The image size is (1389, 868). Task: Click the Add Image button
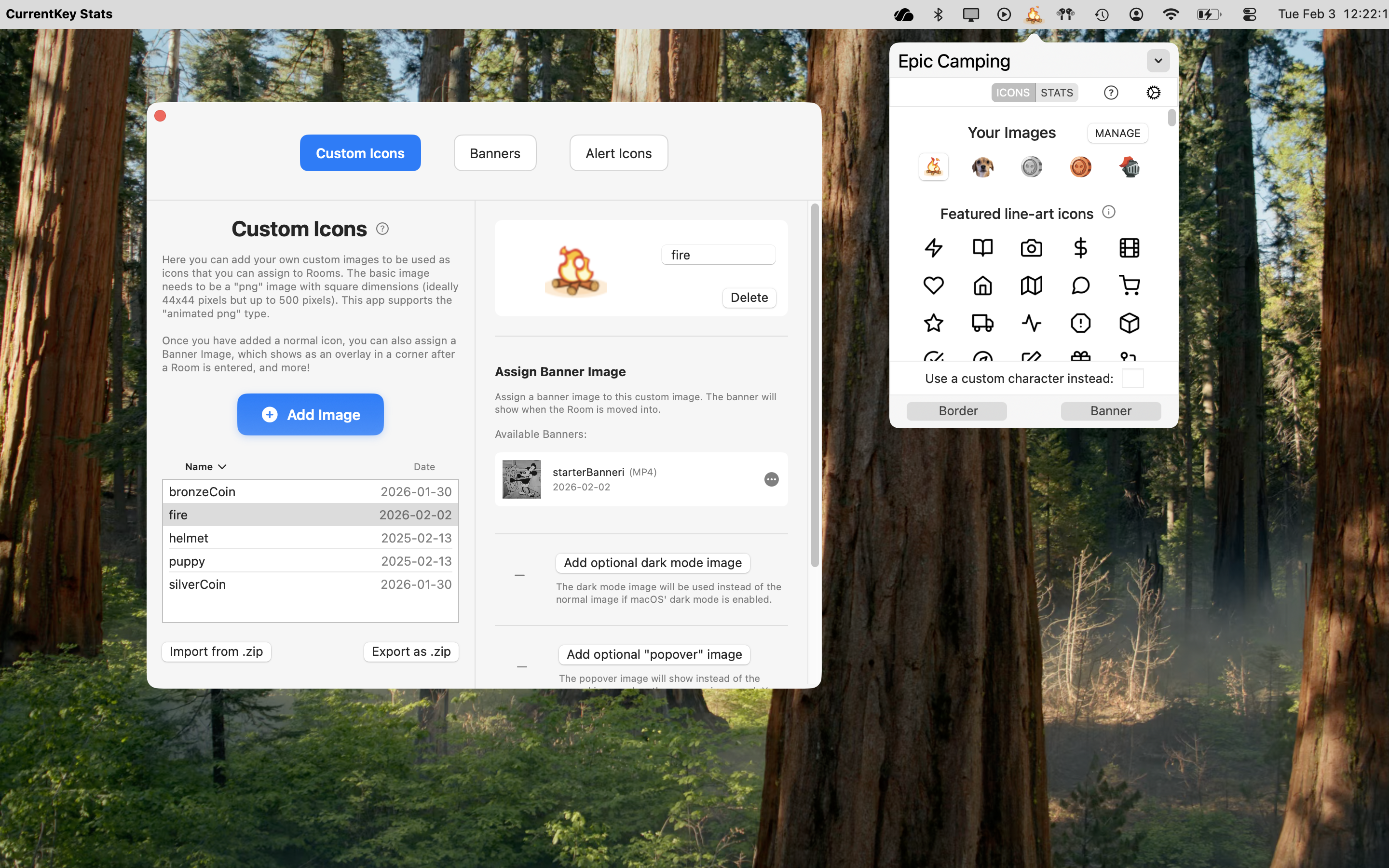click(x=310, y=414)
